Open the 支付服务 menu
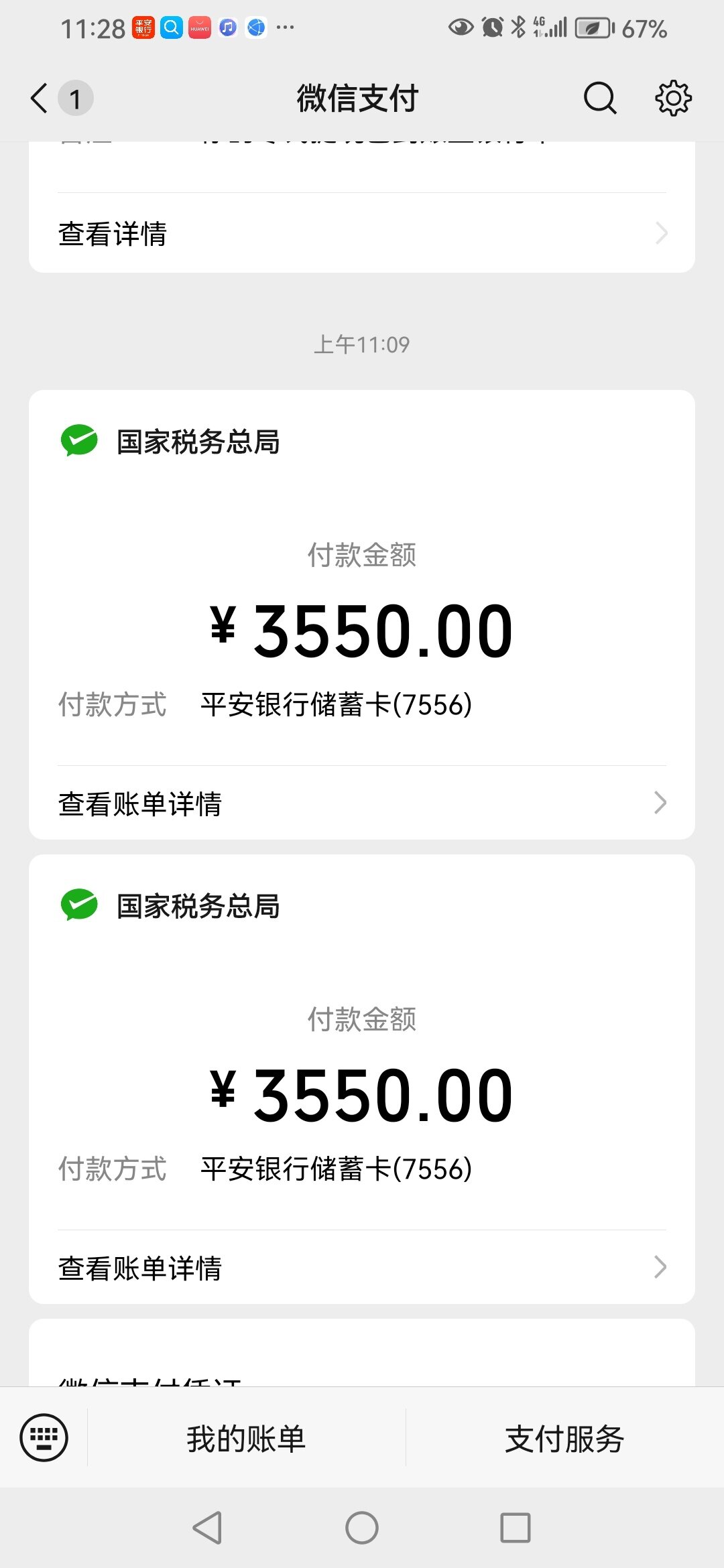The width and height of the screenshot is (724, 1568). coord(564,1438)
